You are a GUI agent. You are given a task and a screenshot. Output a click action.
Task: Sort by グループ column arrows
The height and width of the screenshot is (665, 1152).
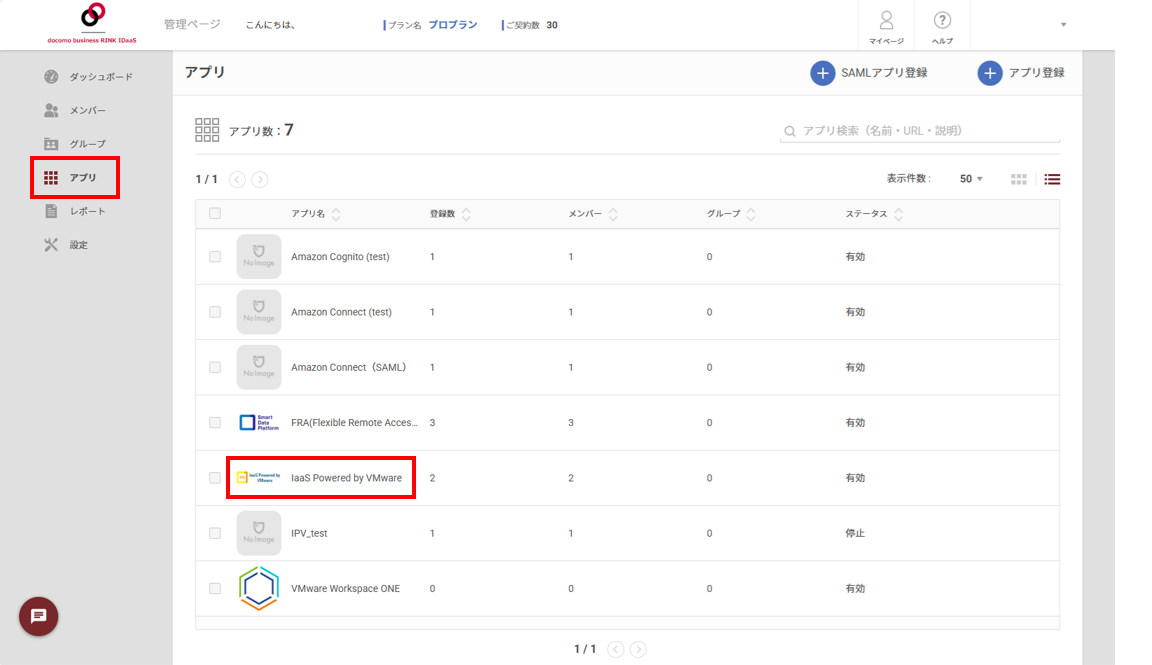[x=751, y=214]
